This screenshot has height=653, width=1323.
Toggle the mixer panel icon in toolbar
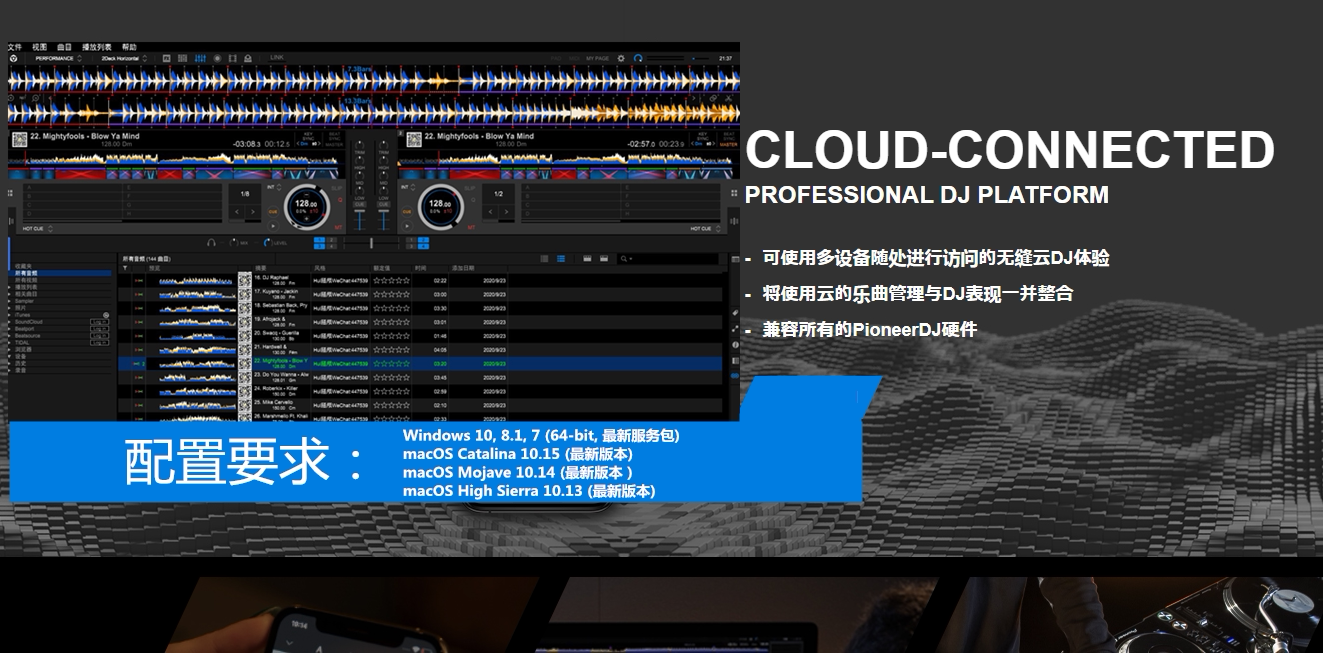[x=200, y=58]
